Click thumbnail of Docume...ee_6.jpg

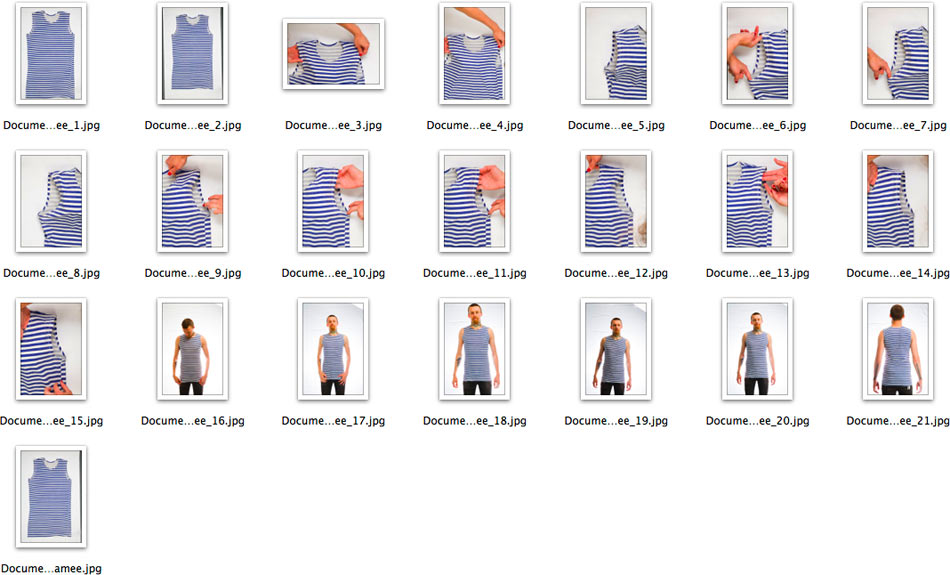757,53
